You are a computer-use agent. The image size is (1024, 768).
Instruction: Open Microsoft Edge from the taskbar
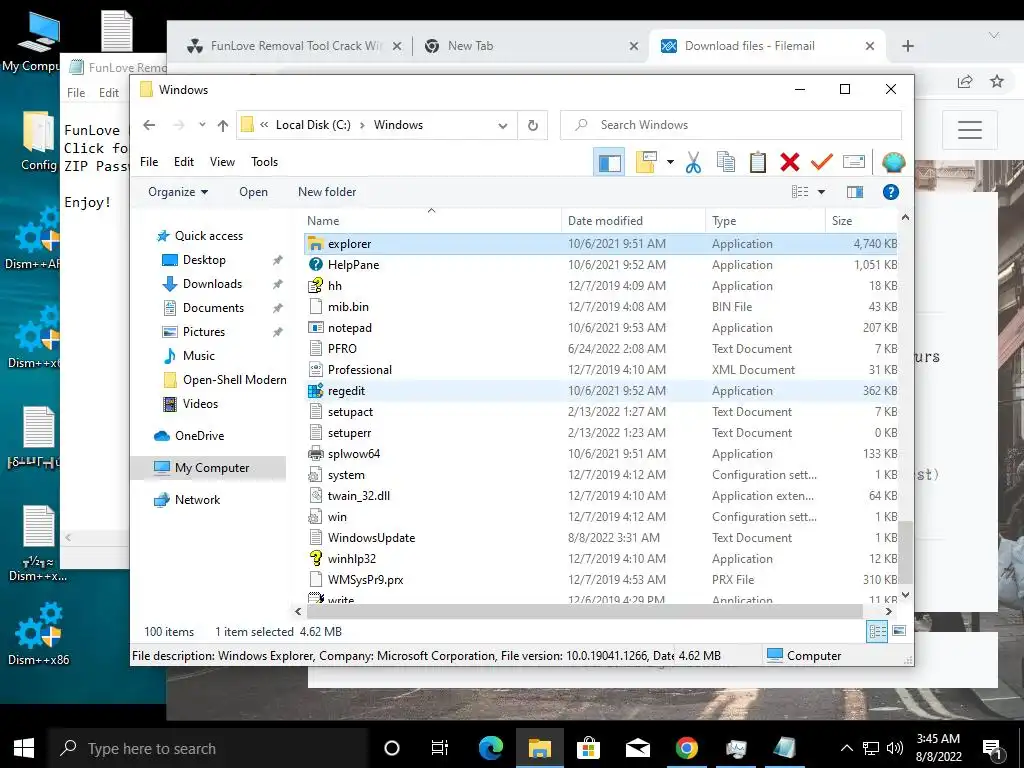[x=490, y=748]
